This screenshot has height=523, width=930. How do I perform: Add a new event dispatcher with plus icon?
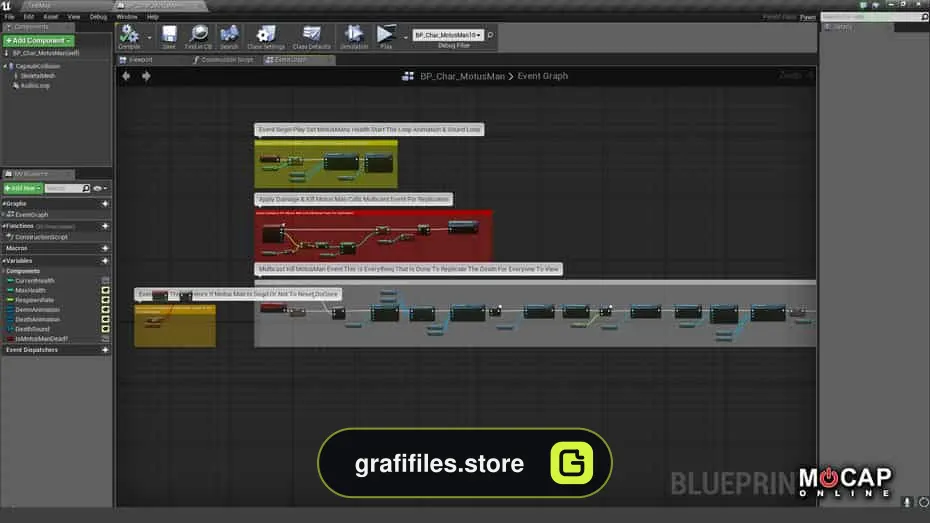click(x=105, y=350)
